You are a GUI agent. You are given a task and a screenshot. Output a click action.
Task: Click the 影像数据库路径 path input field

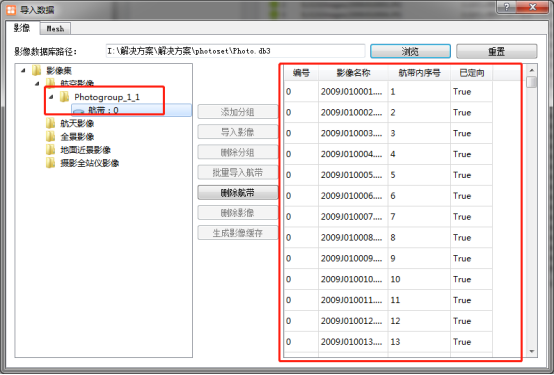point(235,51)
